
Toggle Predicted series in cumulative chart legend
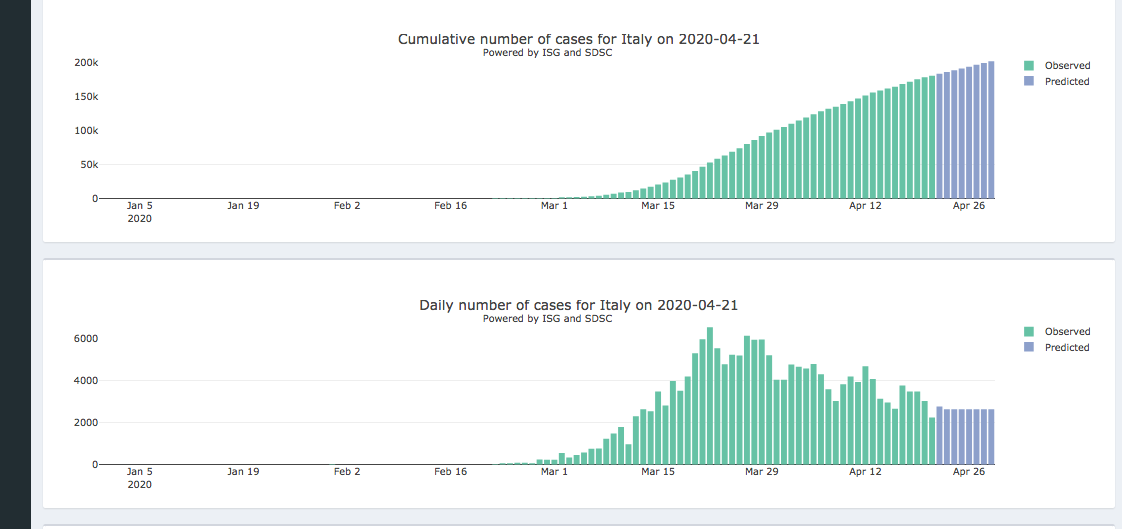click(x=1067, y=82)
